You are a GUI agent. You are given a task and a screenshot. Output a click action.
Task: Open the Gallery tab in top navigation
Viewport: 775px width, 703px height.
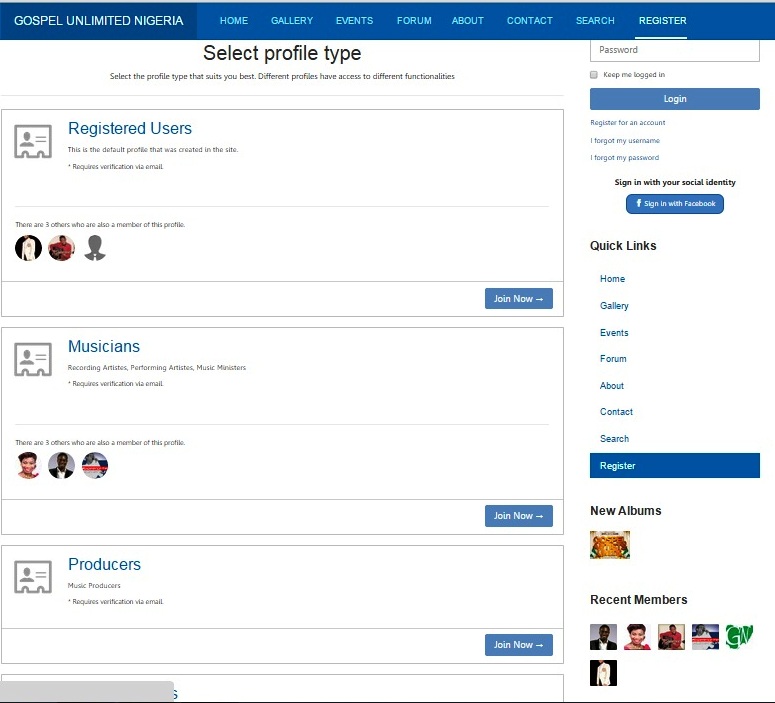coord(292,20)
